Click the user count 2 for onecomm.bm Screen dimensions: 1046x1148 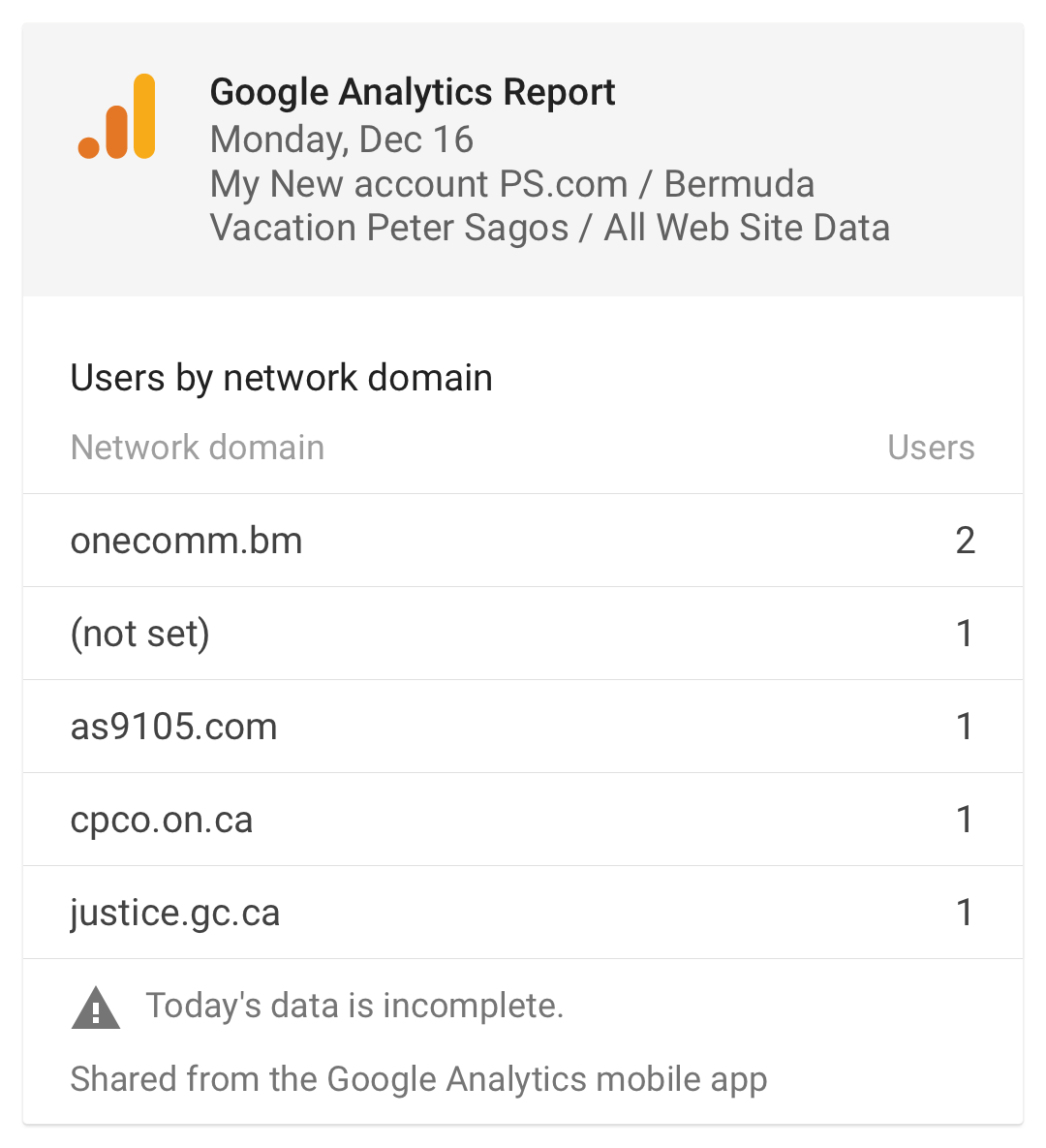(966, 541)
